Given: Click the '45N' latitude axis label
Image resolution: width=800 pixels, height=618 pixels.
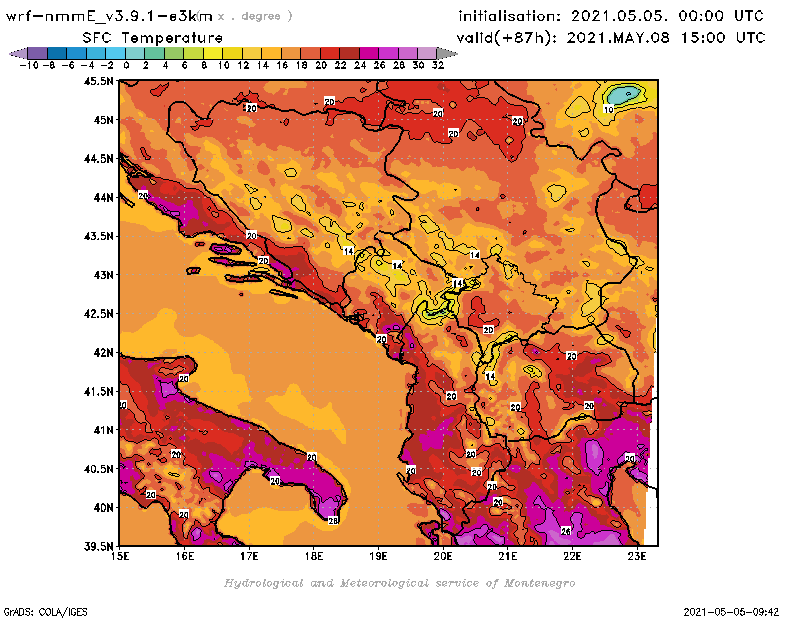Looking at the screenshot, I should (x=103, y=120).
